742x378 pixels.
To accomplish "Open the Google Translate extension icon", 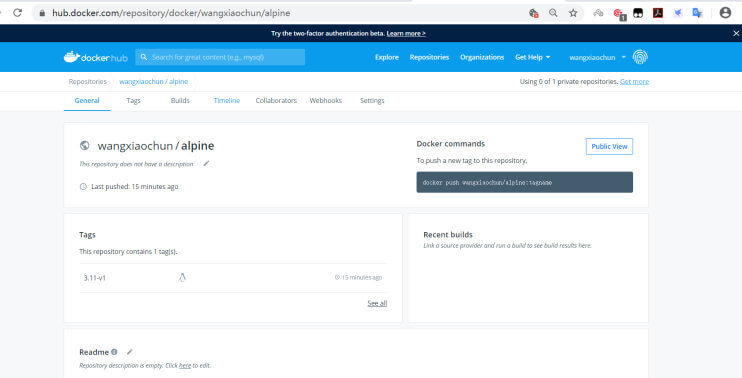I will pos(697,13).
